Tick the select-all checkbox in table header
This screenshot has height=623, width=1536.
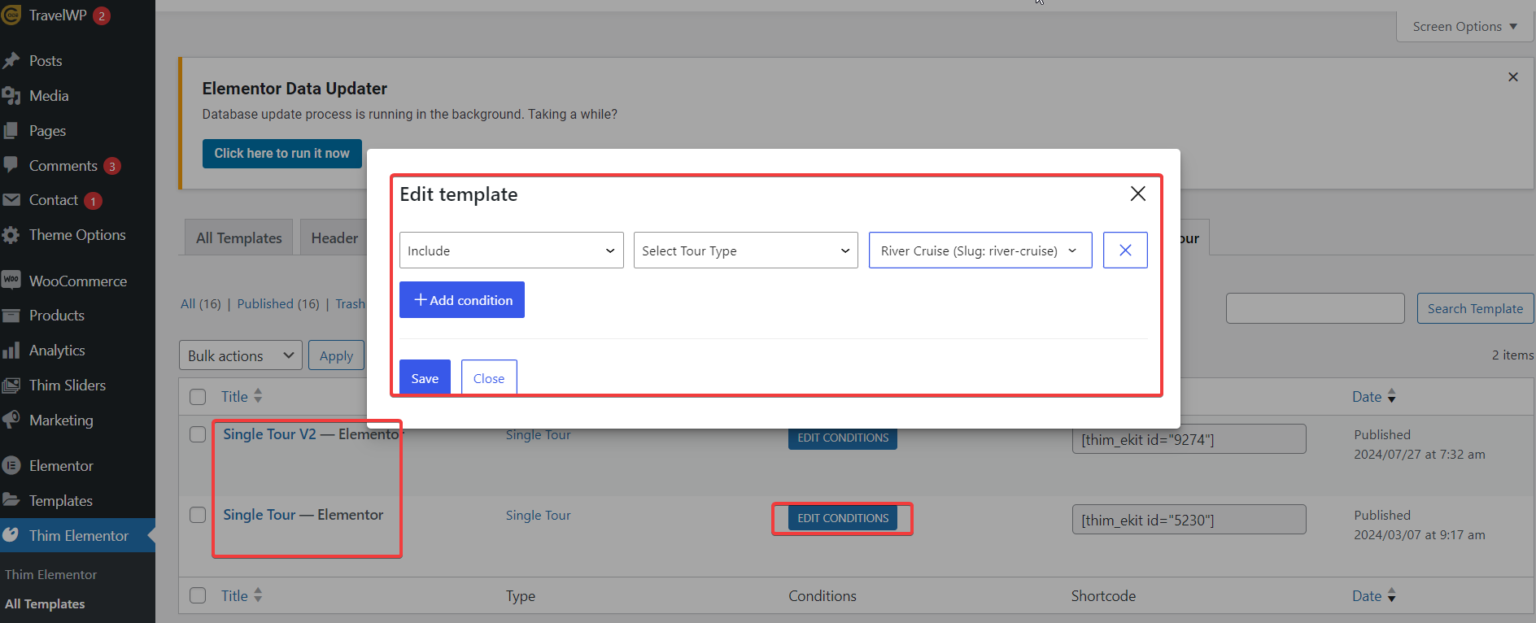tap(198, 397)
